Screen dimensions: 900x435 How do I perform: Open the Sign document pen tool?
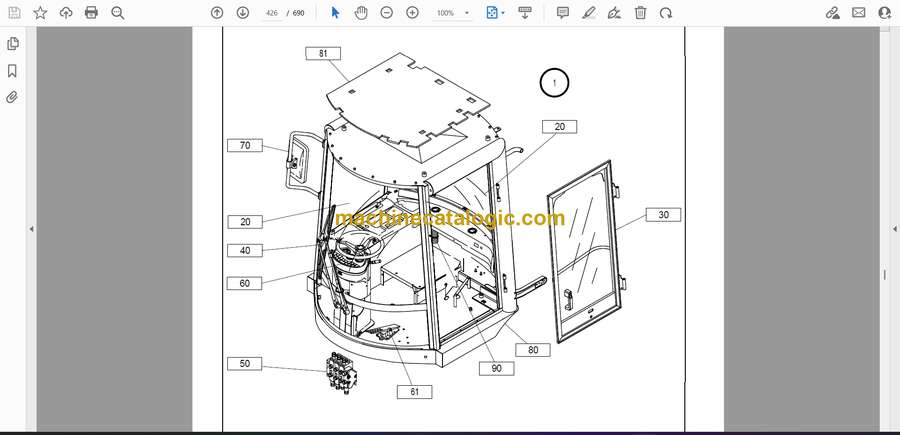point(614,13)
